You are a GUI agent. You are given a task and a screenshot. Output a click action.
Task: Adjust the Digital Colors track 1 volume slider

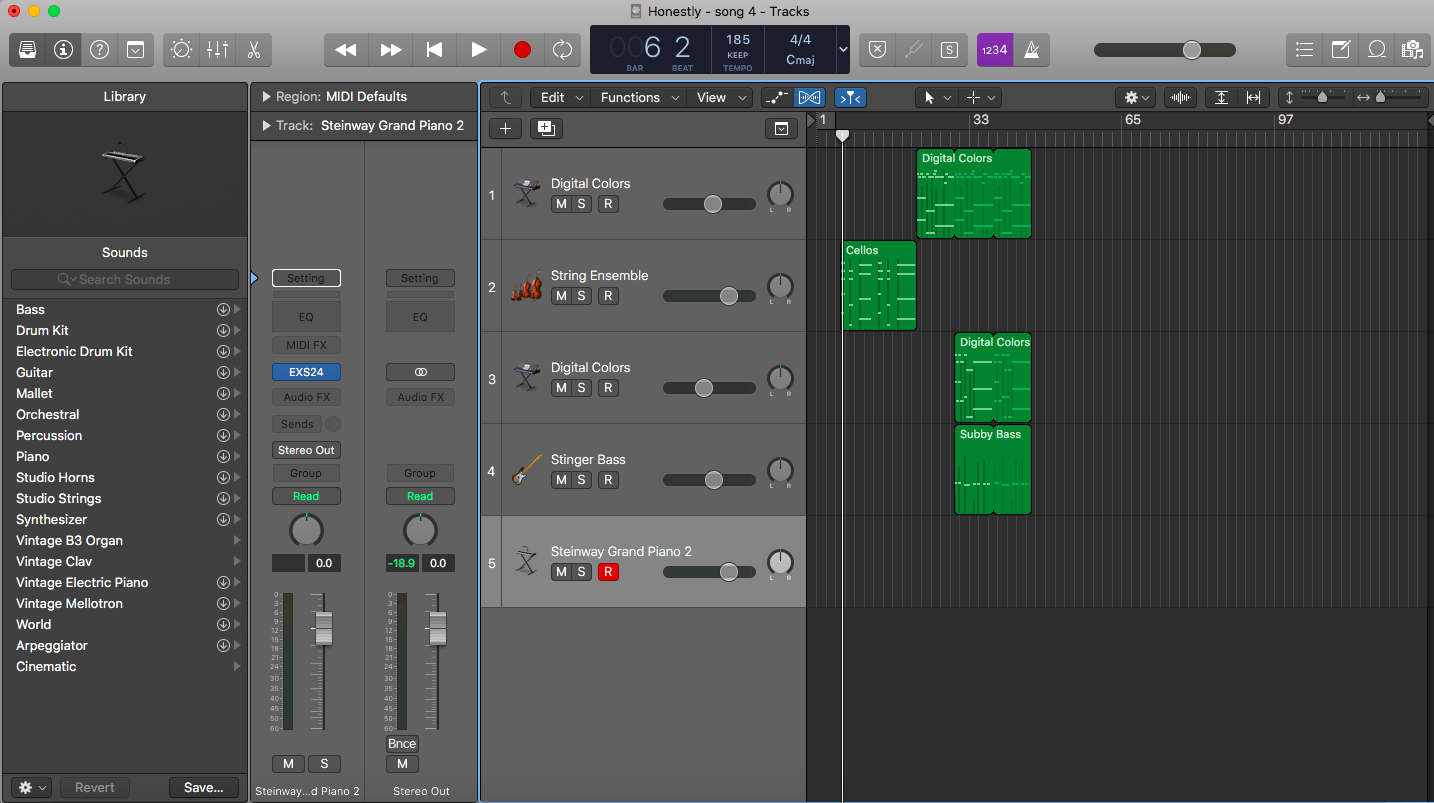pos(712,204)
